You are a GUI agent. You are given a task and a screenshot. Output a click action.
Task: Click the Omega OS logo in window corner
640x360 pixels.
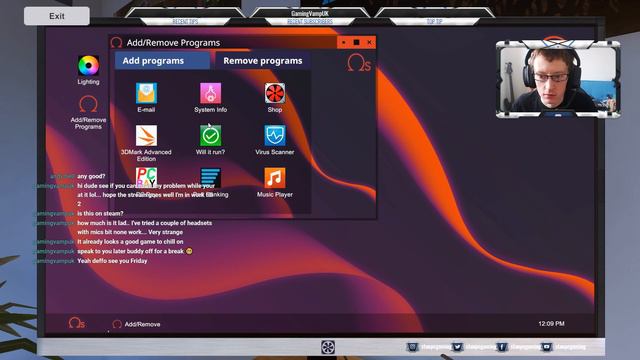point(359,62)
